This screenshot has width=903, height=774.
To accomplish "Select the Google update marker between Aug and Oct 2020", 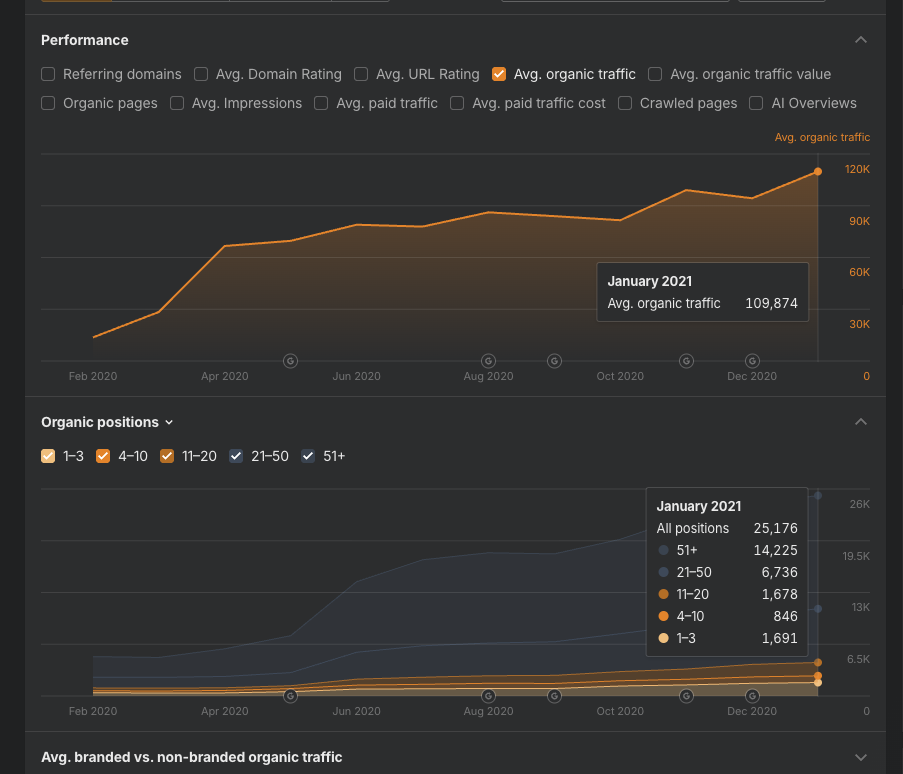I will tap(554, 361).
